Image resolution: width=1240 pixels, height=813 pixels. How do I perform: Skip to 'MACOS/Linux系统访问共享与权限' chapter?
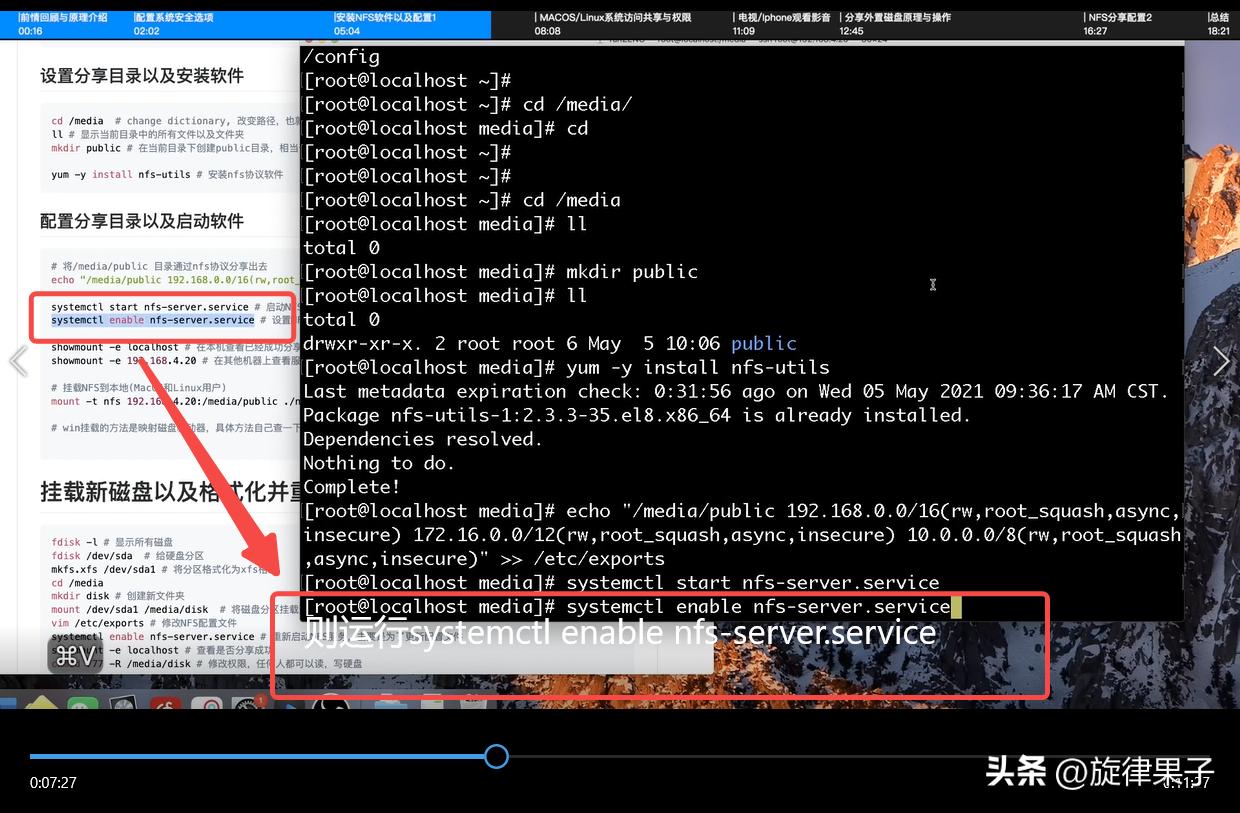pos(613,24)
